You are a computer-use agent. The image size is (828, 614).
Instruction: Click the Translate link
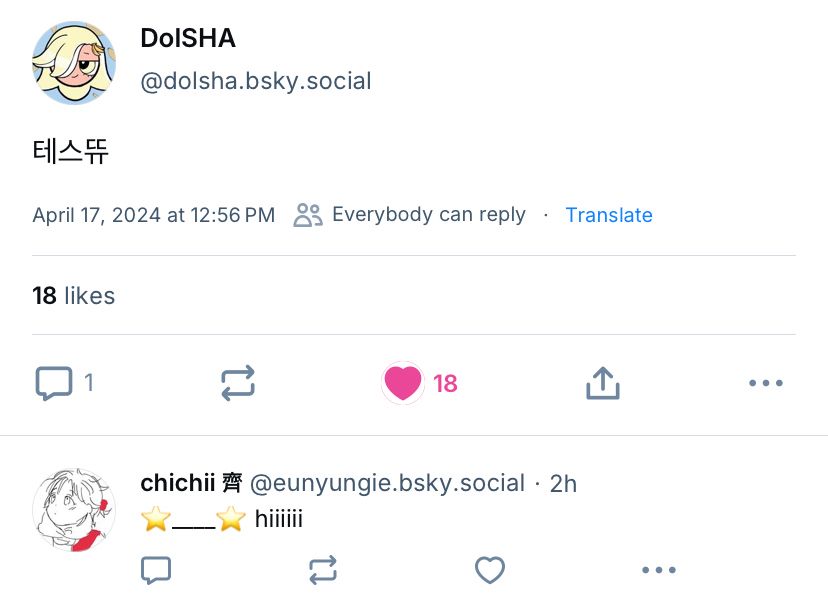(608, 215)
